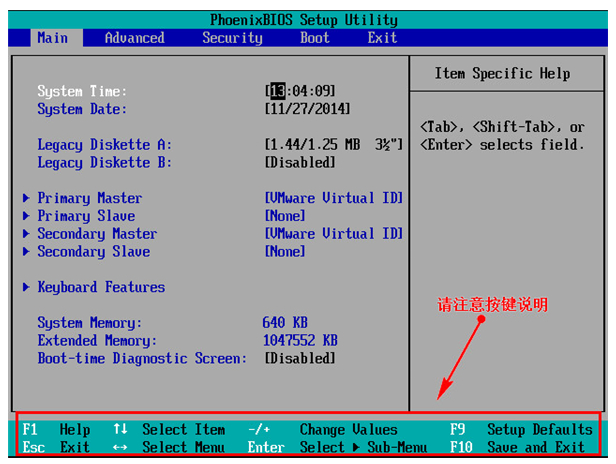Switch to the Advanced tab
This screenshot has width=616, height=464.
click(x=135, y=38)
